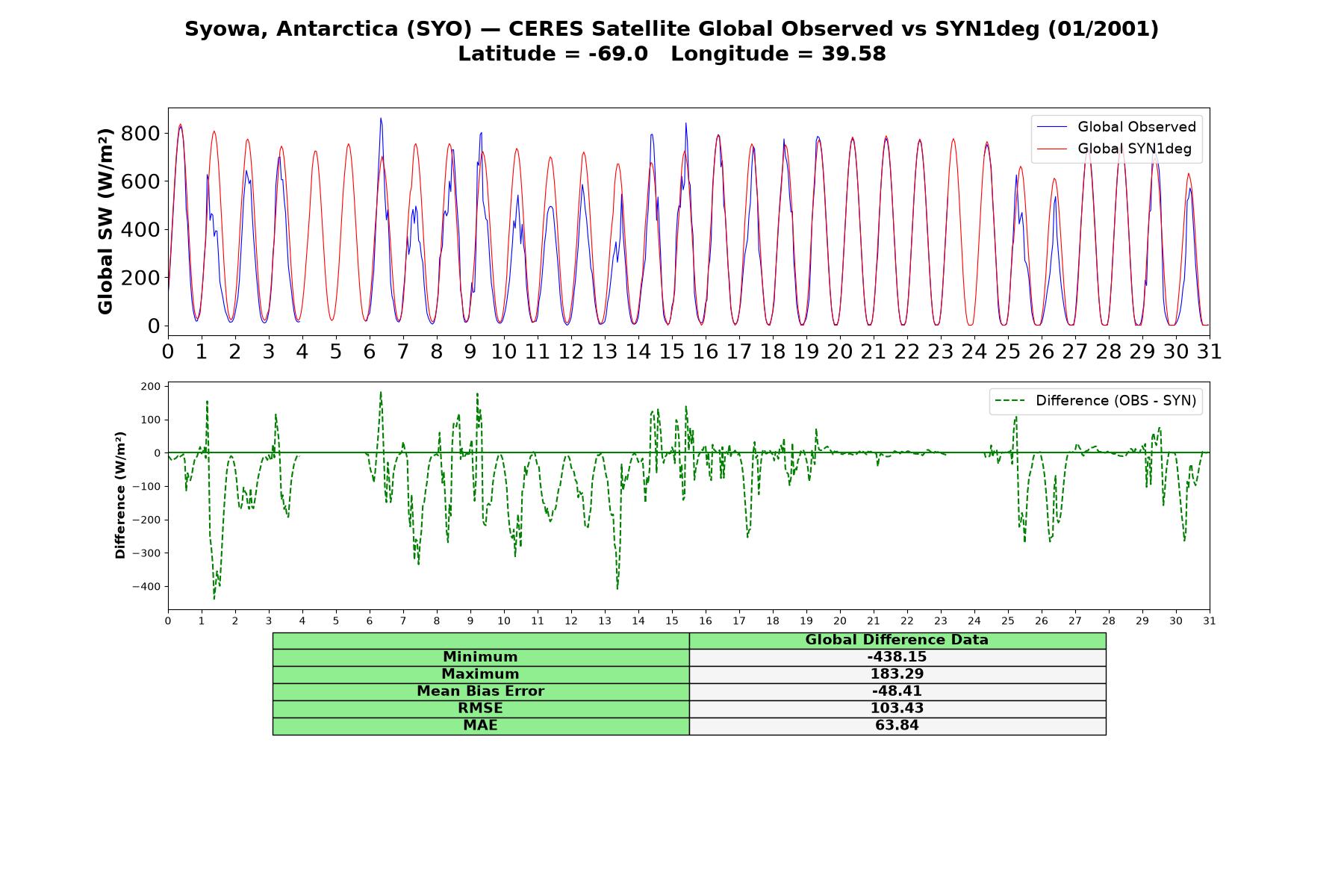Select the -48.41 mean bias value
The width and height of the screenshot is (1344, 896).
(x=897, y=691)
